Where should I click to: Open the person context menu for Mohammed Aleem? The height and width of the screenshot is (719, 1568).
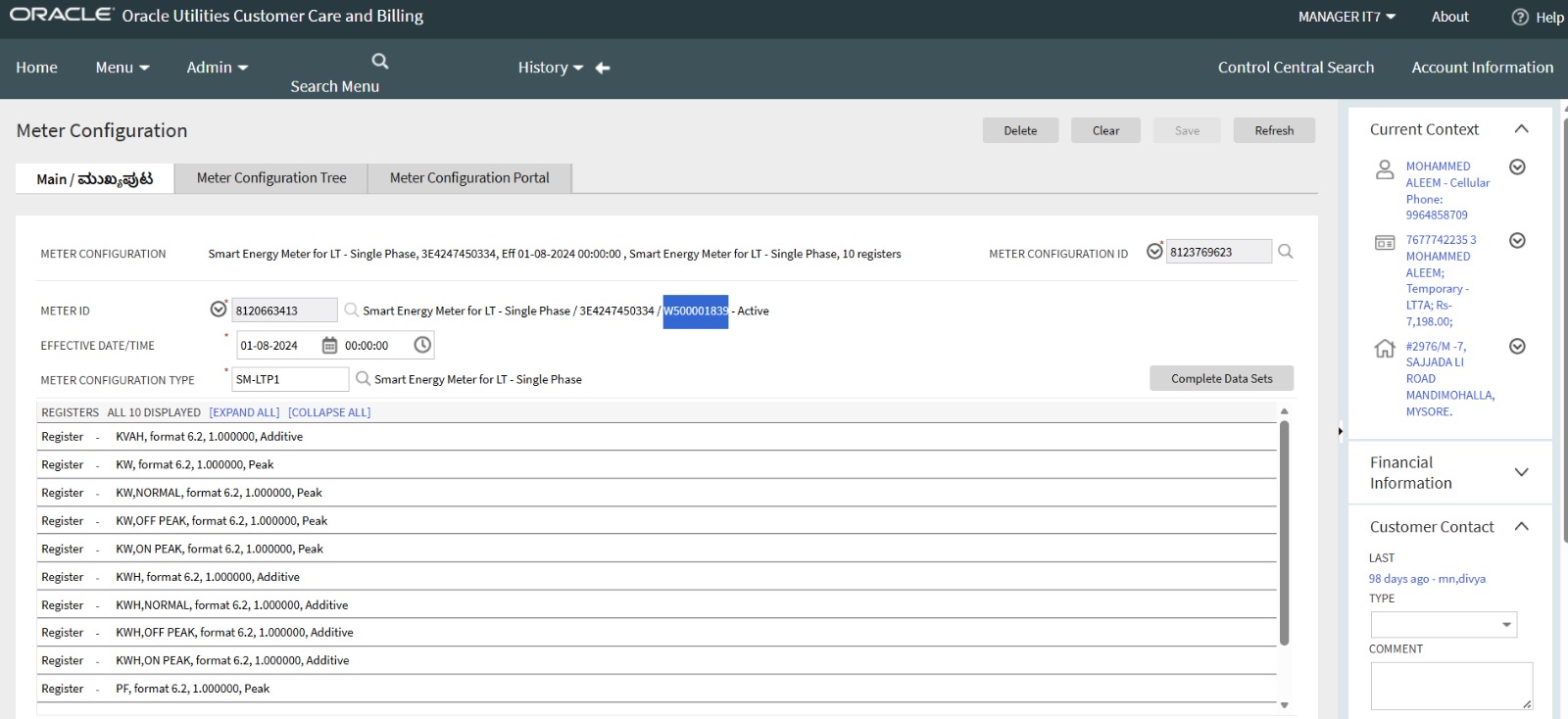(x=1517, y=167)
